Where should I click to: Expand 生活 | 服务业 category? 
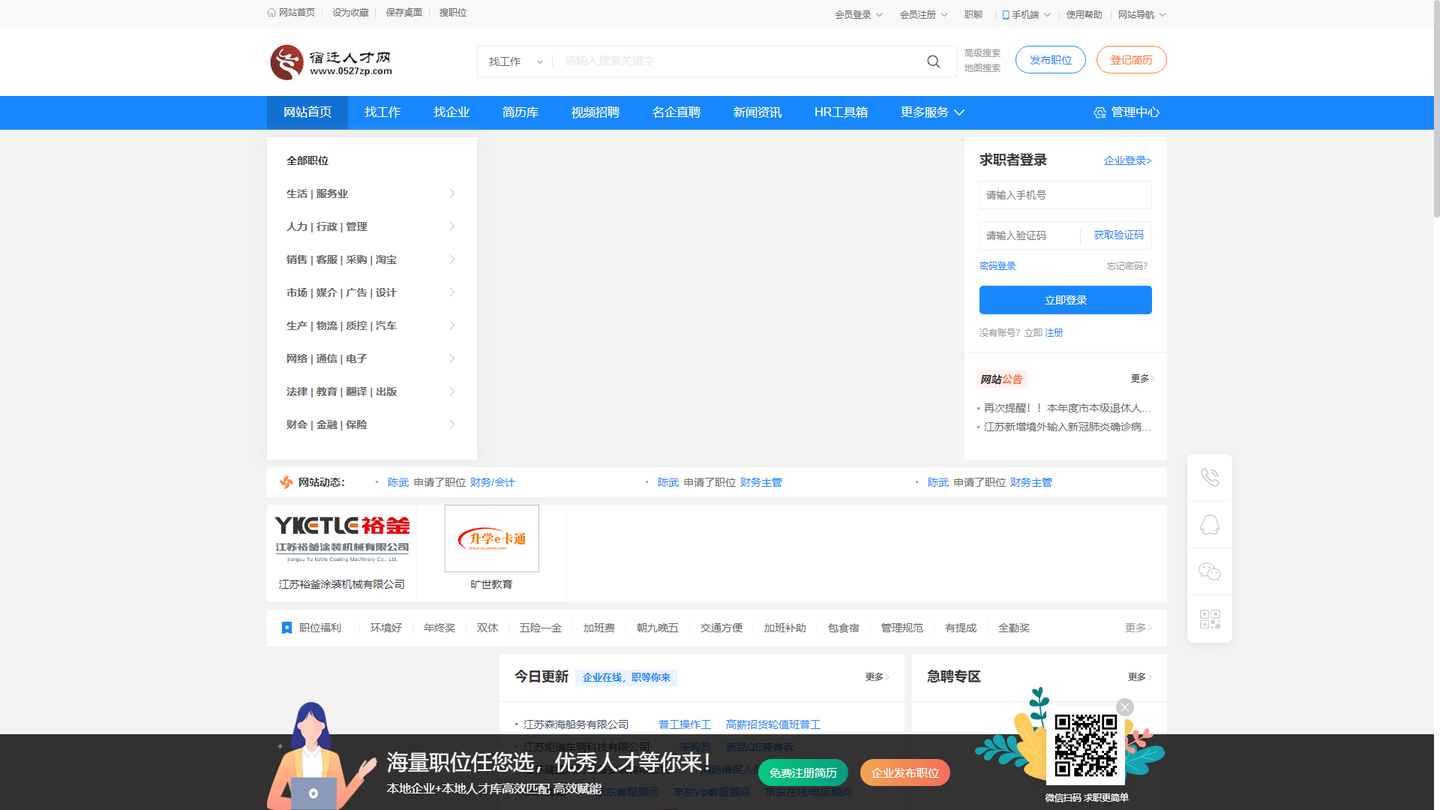pos(371,194)
